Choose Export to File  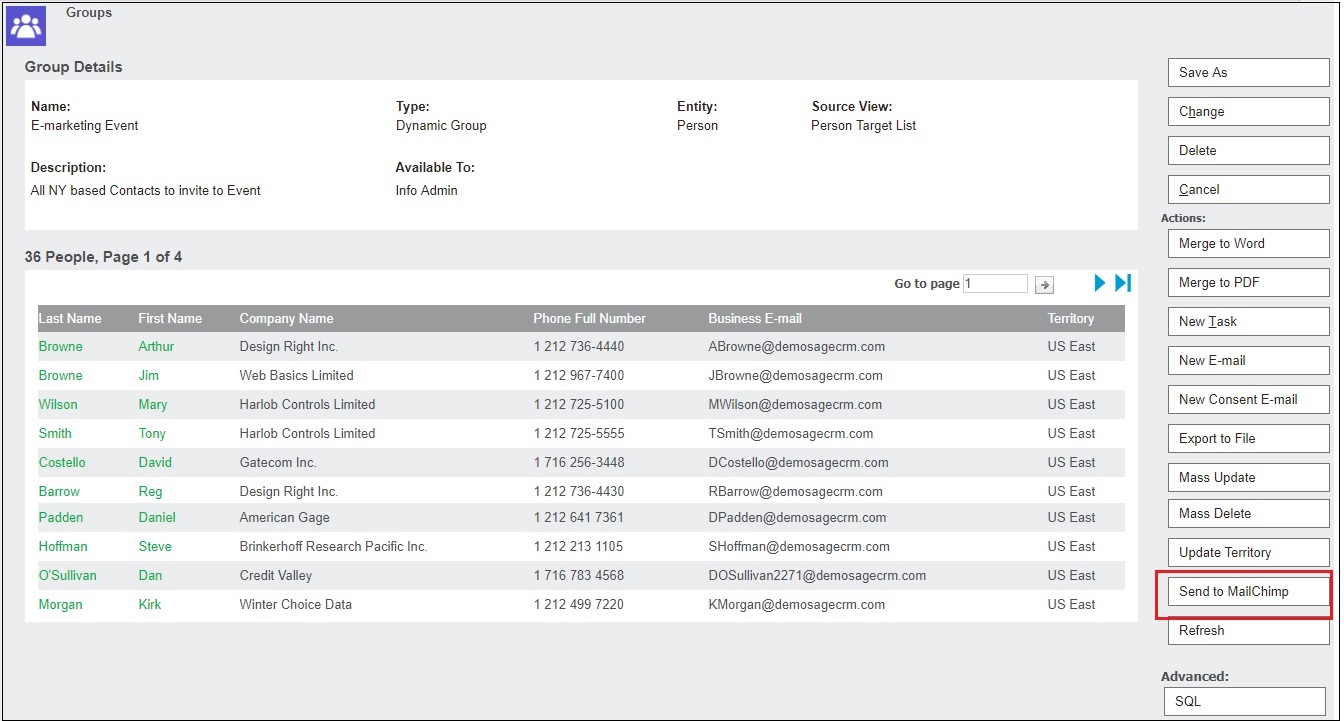(x=1248, y=438)
